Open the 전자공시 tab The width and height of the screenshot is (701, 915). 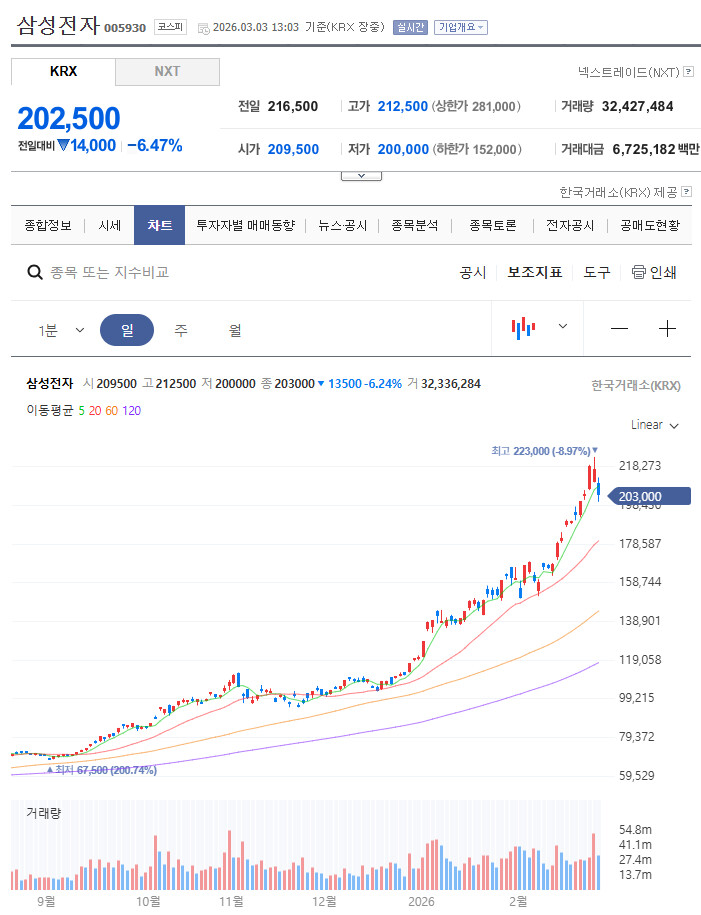pos(570,225)
